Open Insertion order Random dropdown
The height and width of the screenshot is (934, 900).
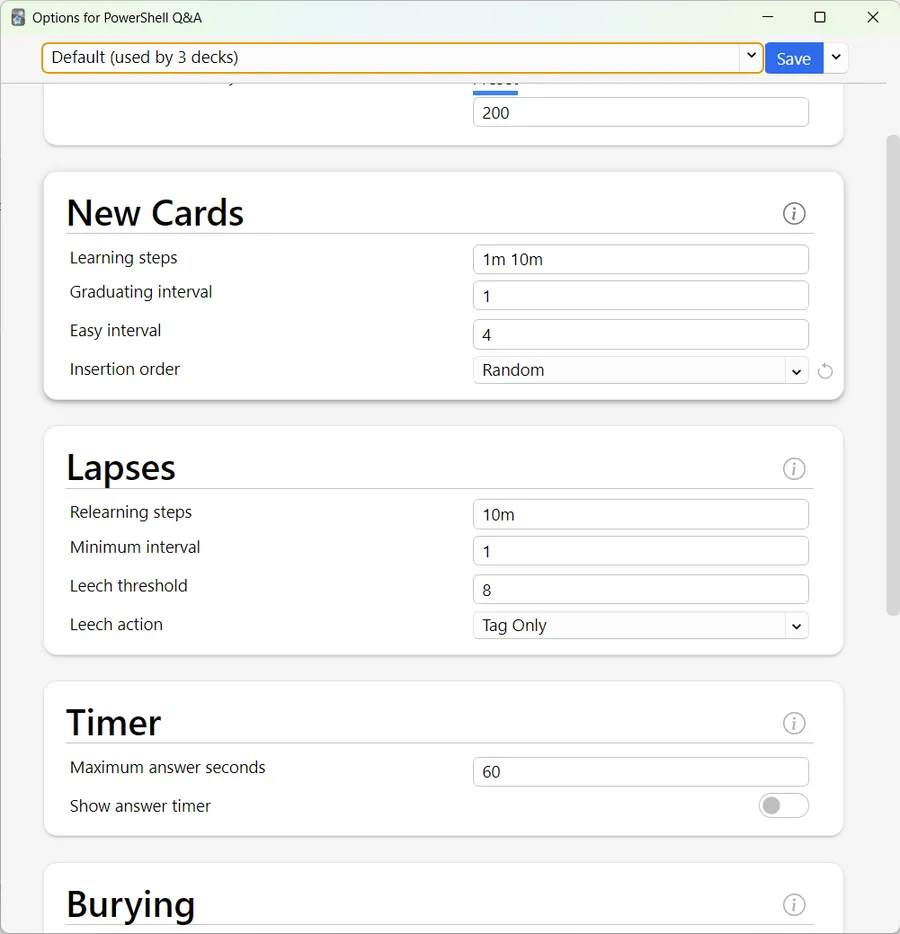point(640,370)
